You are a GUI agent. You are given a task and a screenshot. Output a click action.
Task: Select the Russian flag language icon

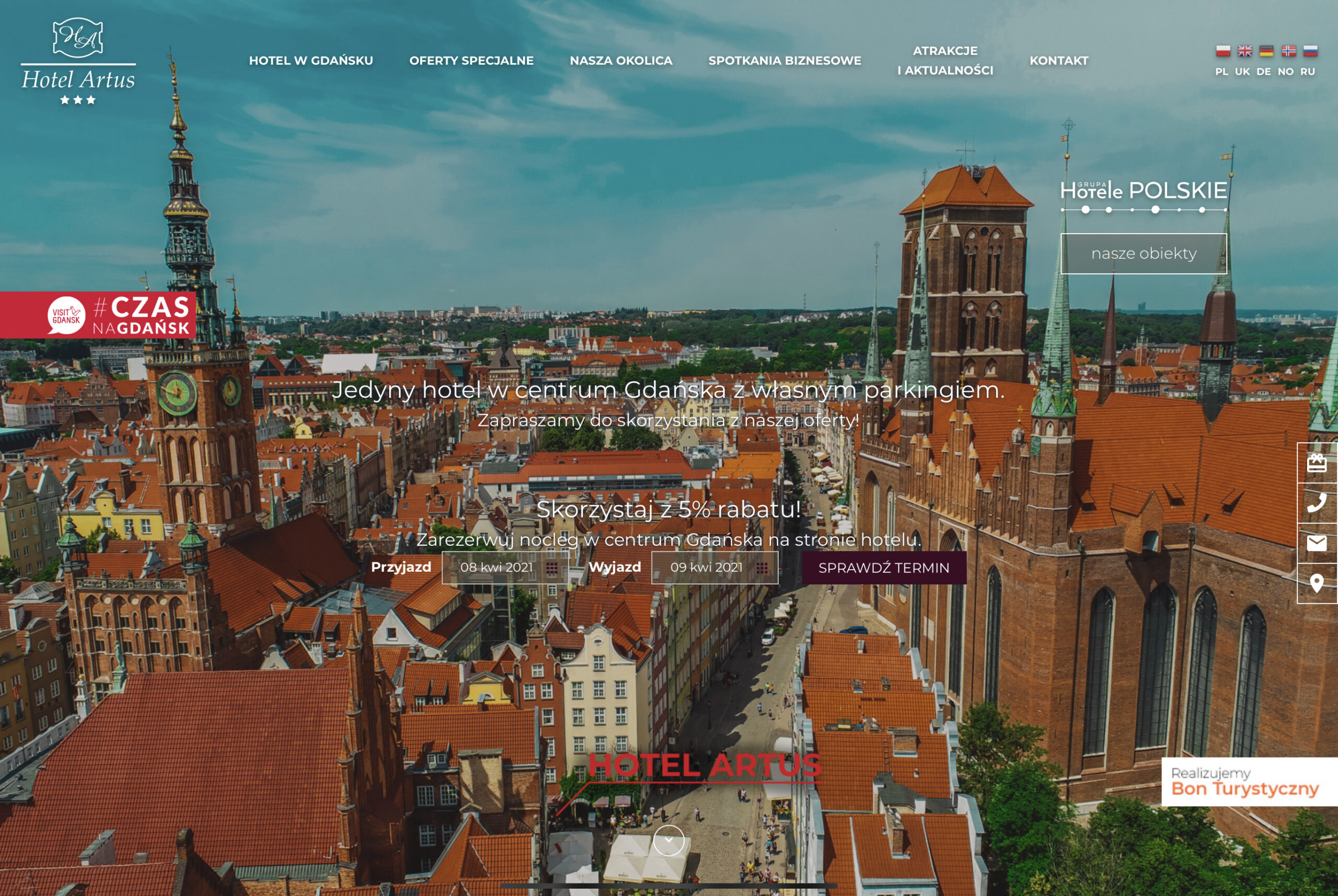point(1310,51)
